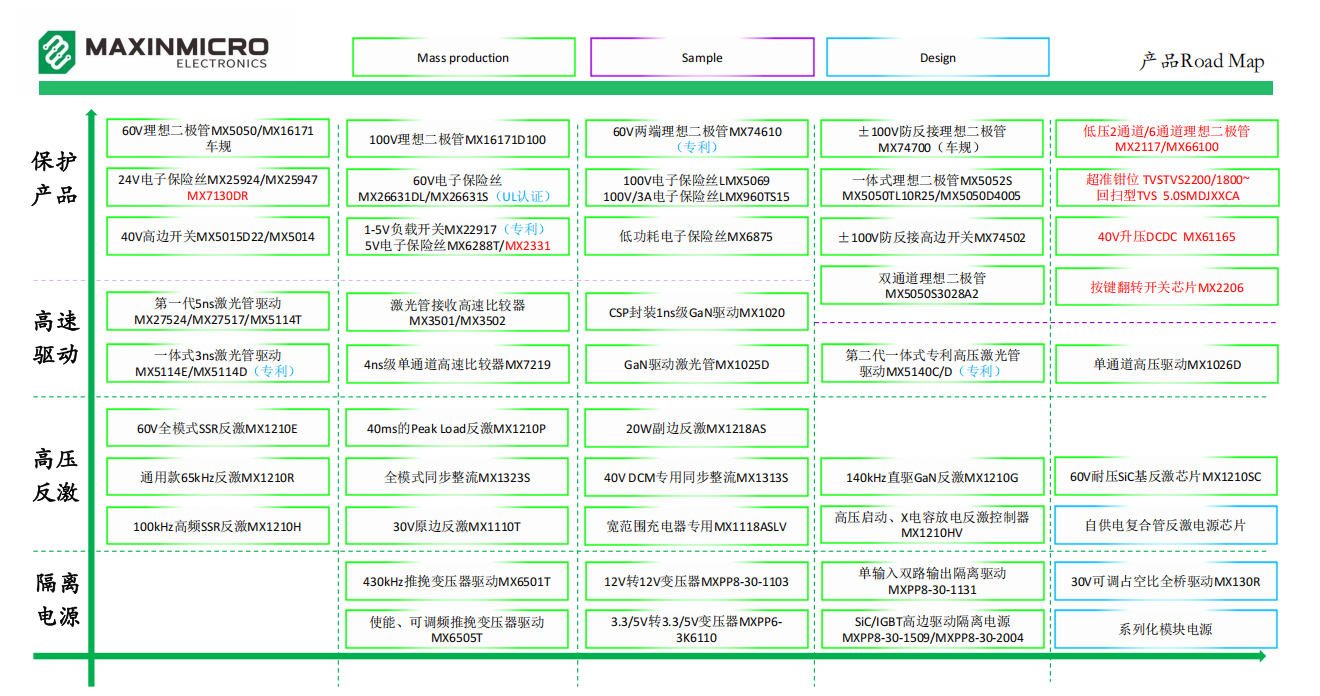
Task: Select the 100V理想二极管MX16171D100 box
Action: click(x=457, y=139)
